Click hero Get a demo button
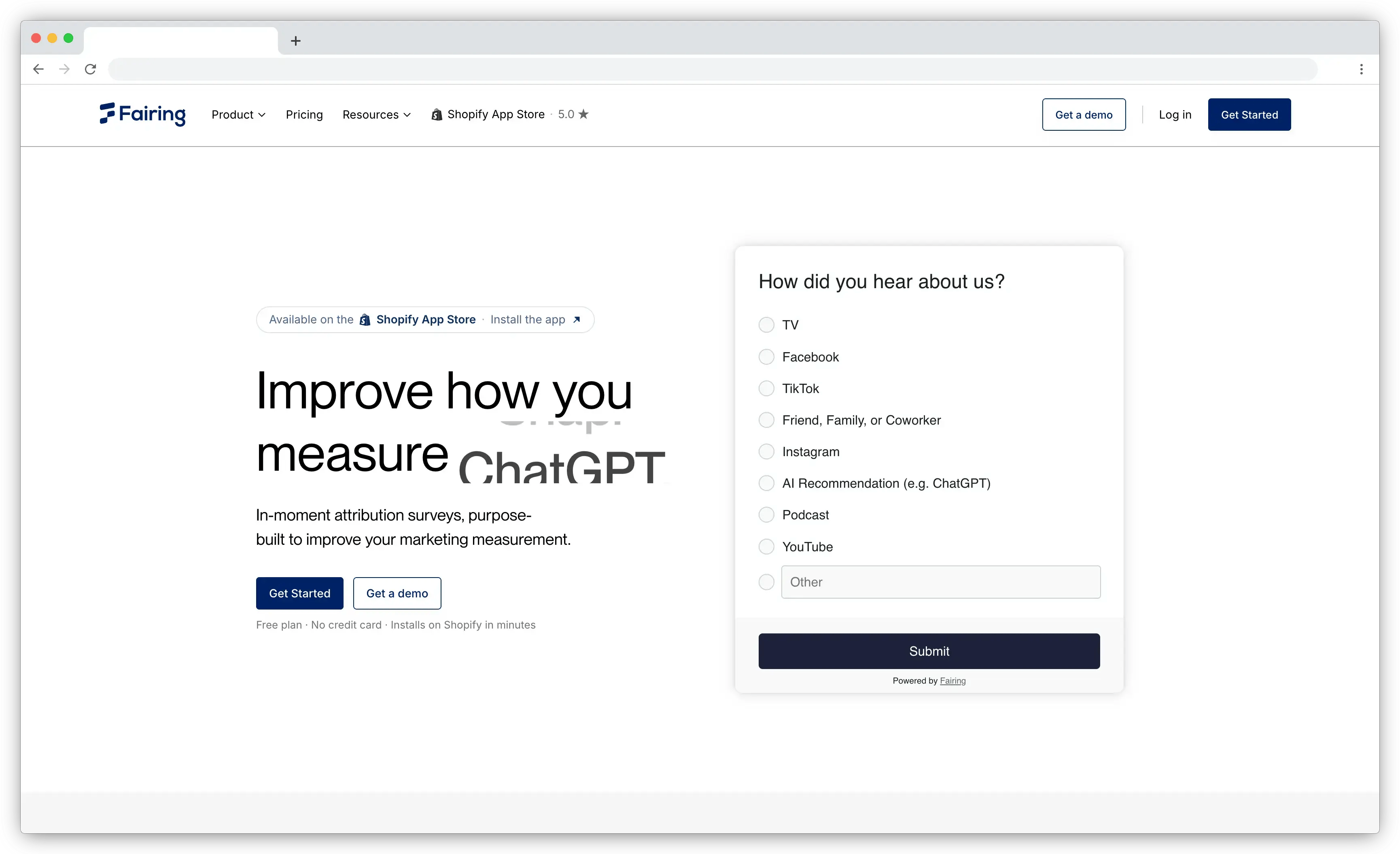 point(397,593)
